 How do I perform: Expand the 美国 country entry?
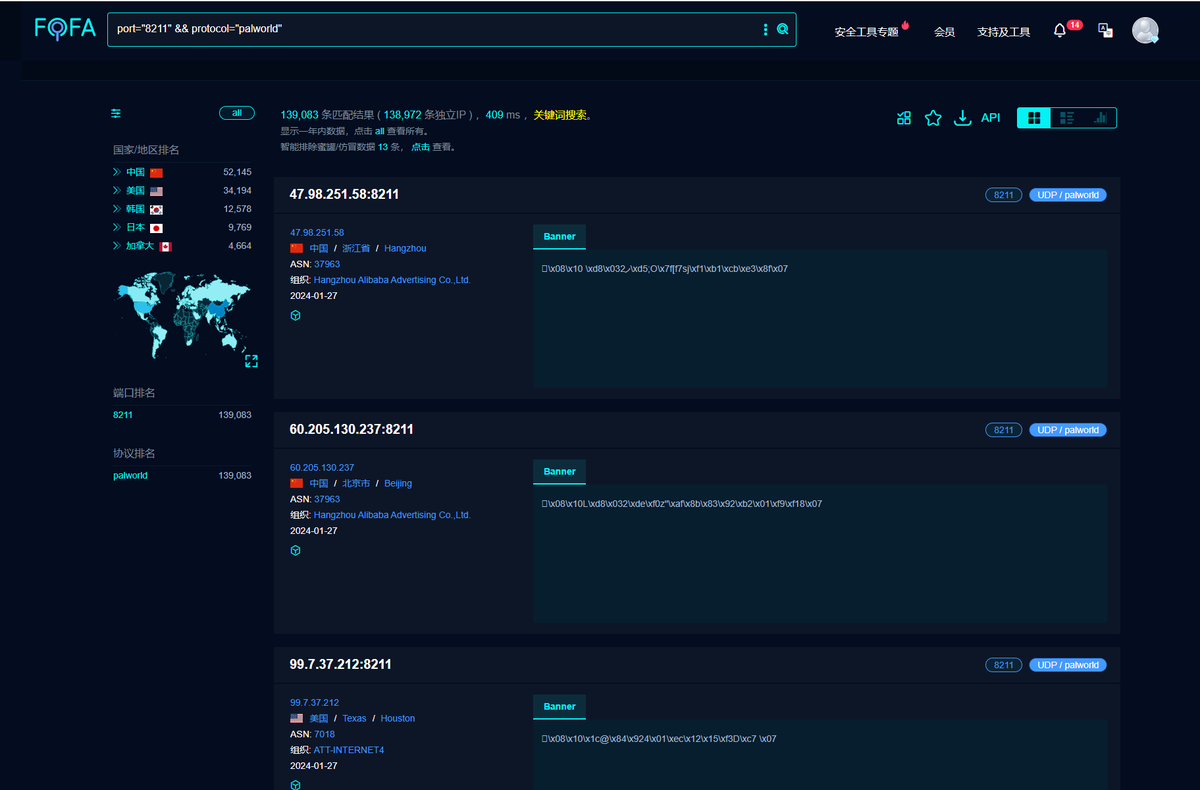coord(117,190)
